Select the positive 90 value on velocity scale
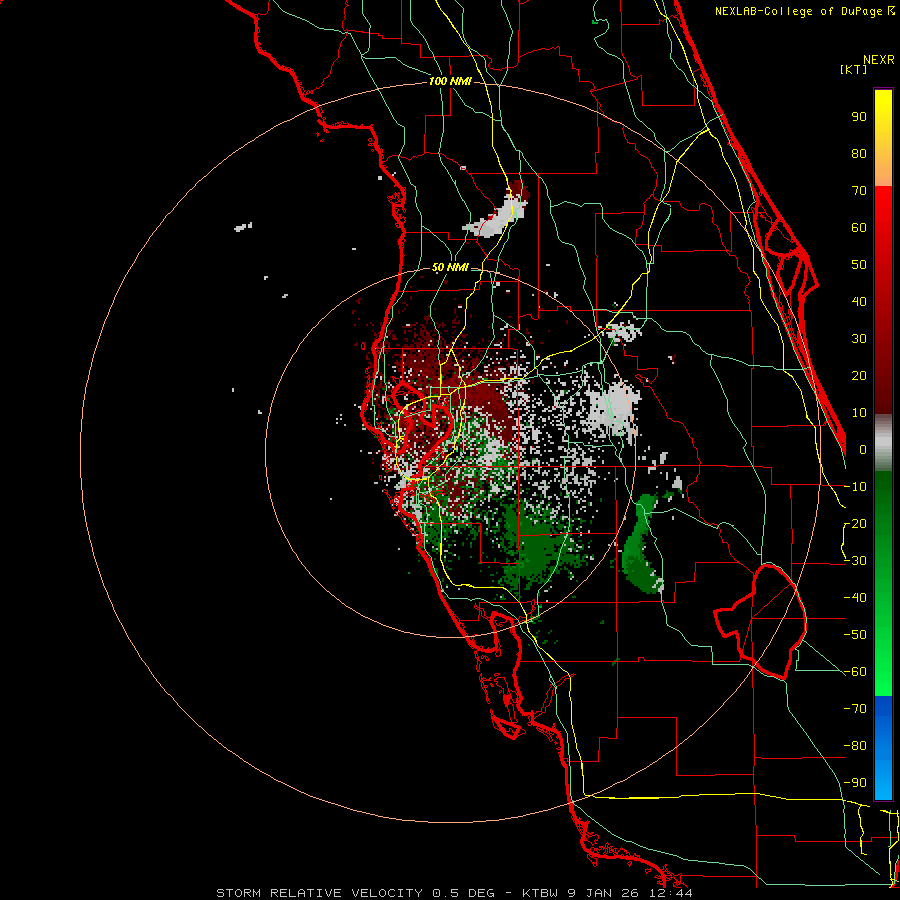The height and width of the screenshot is (900, 900). (859, 117)
